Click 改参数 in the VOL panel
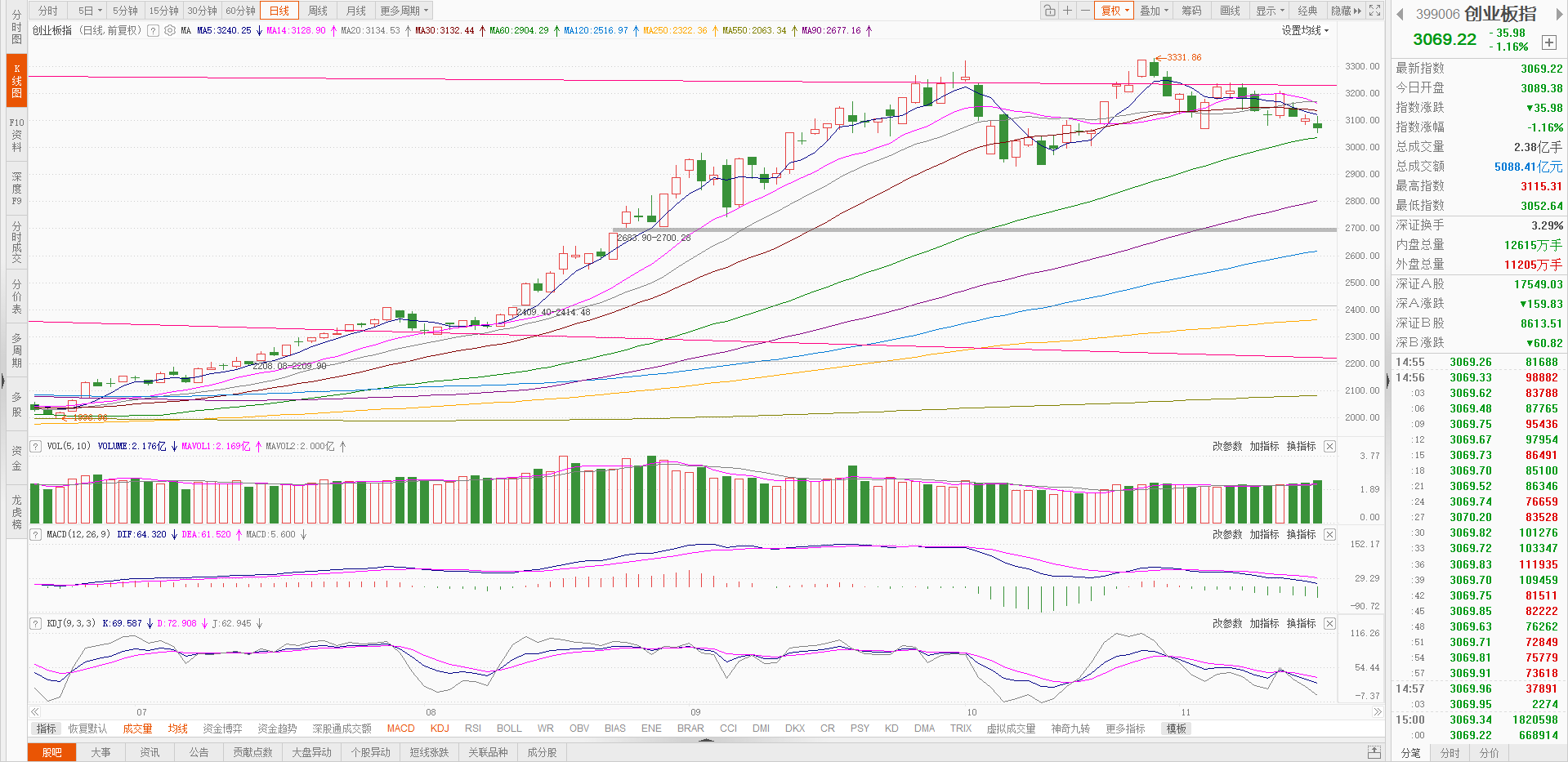This screenshot has width=1568, height=762. click(1226, 446)
